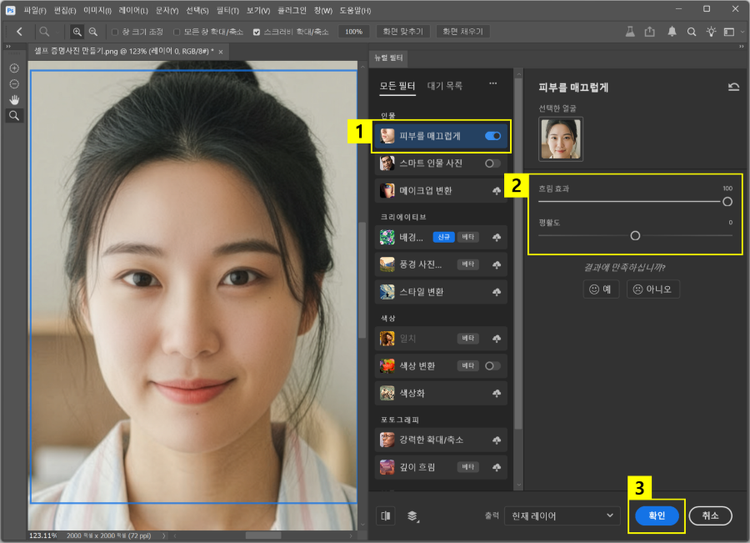Uncheck the 스크러비 확대/축소 checkbox
Image resolution: width=750 pixels, height=543 pixels.
[256, 32]
